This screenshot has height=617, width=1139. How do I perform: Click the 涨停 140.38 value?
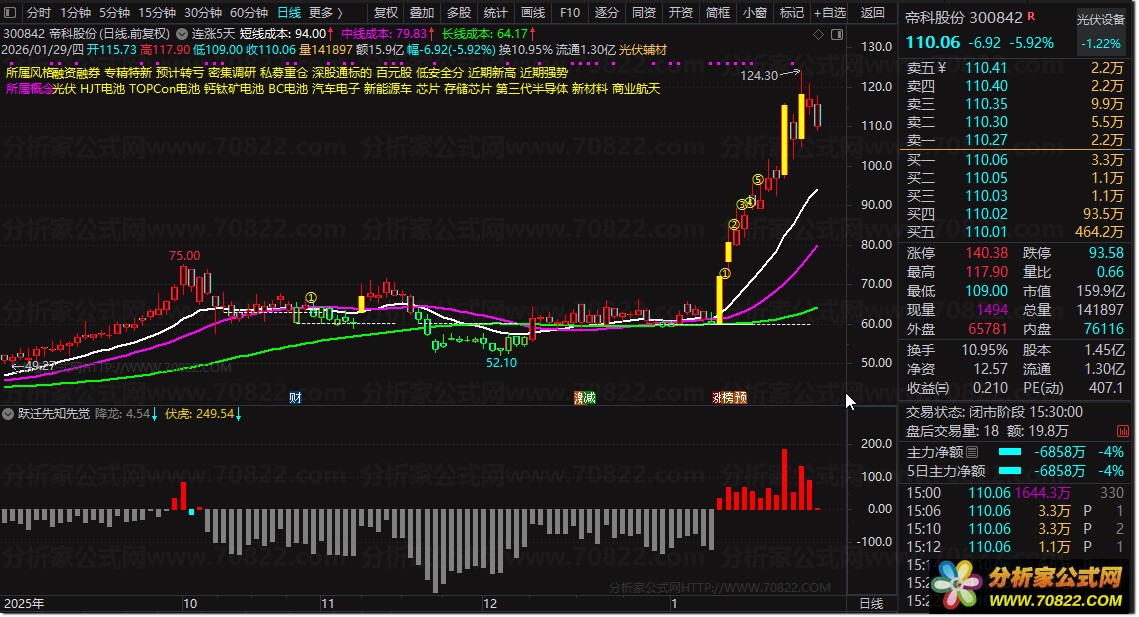click(x=986, y=253)
